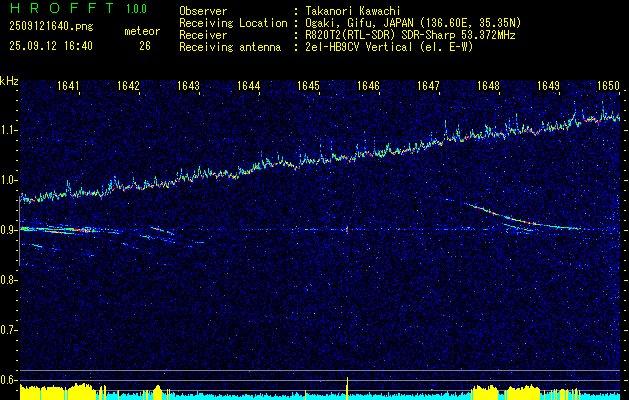Viewport: 629px width, 400px height.
Task: Click the 1648 time axis label
Action: point(488,87)
